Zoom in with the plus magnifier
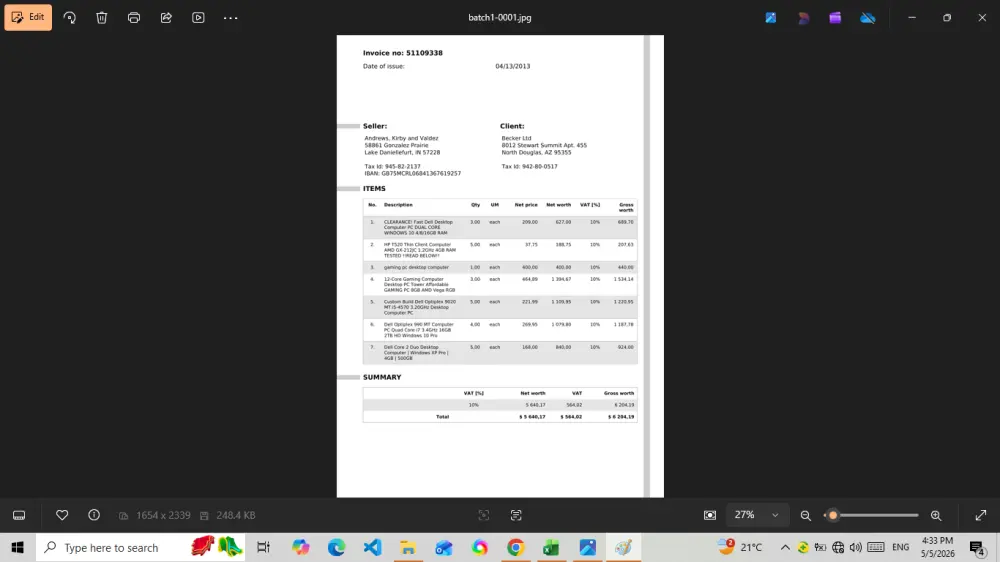This screenshot has width=1000, height=562. (936, 515)
